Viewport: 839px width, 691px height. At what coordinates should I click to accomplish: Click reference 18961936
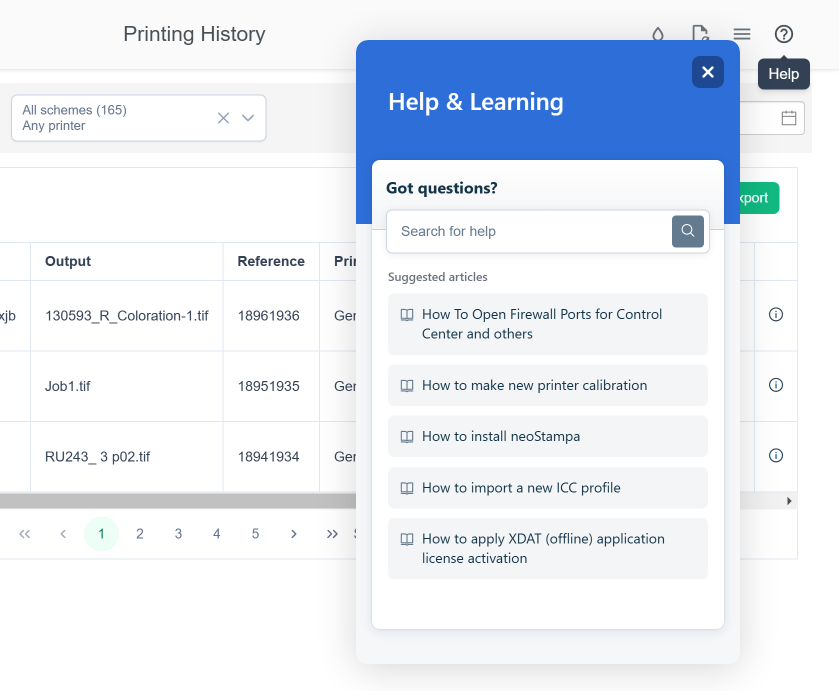pos(269,316)
